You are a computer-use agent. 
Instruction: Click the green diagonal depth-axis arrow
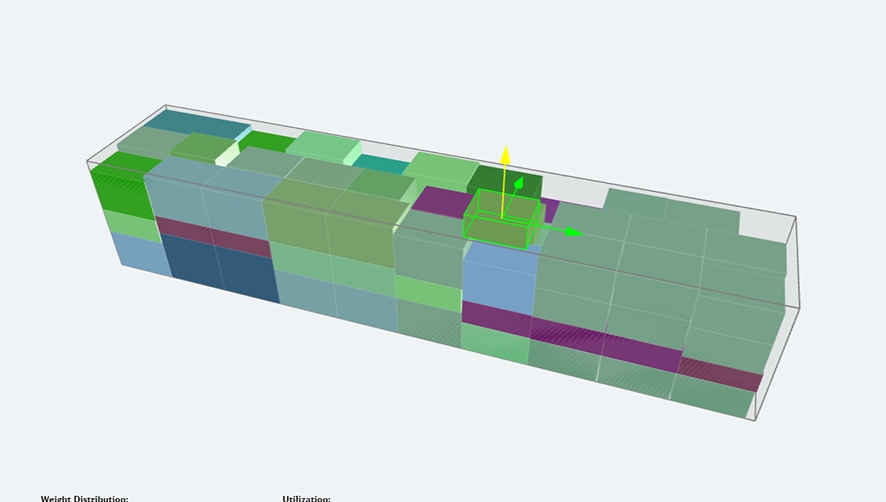point(519,184)
